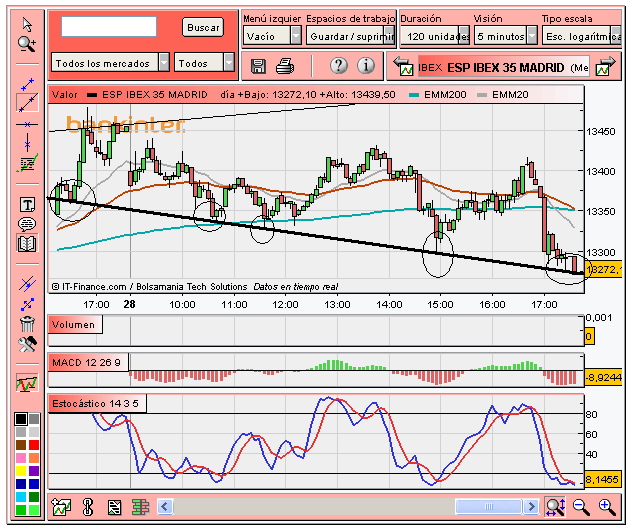Go to next instrument arrow icon
Screen dimensions: 632x528
(x=605, y=67)
